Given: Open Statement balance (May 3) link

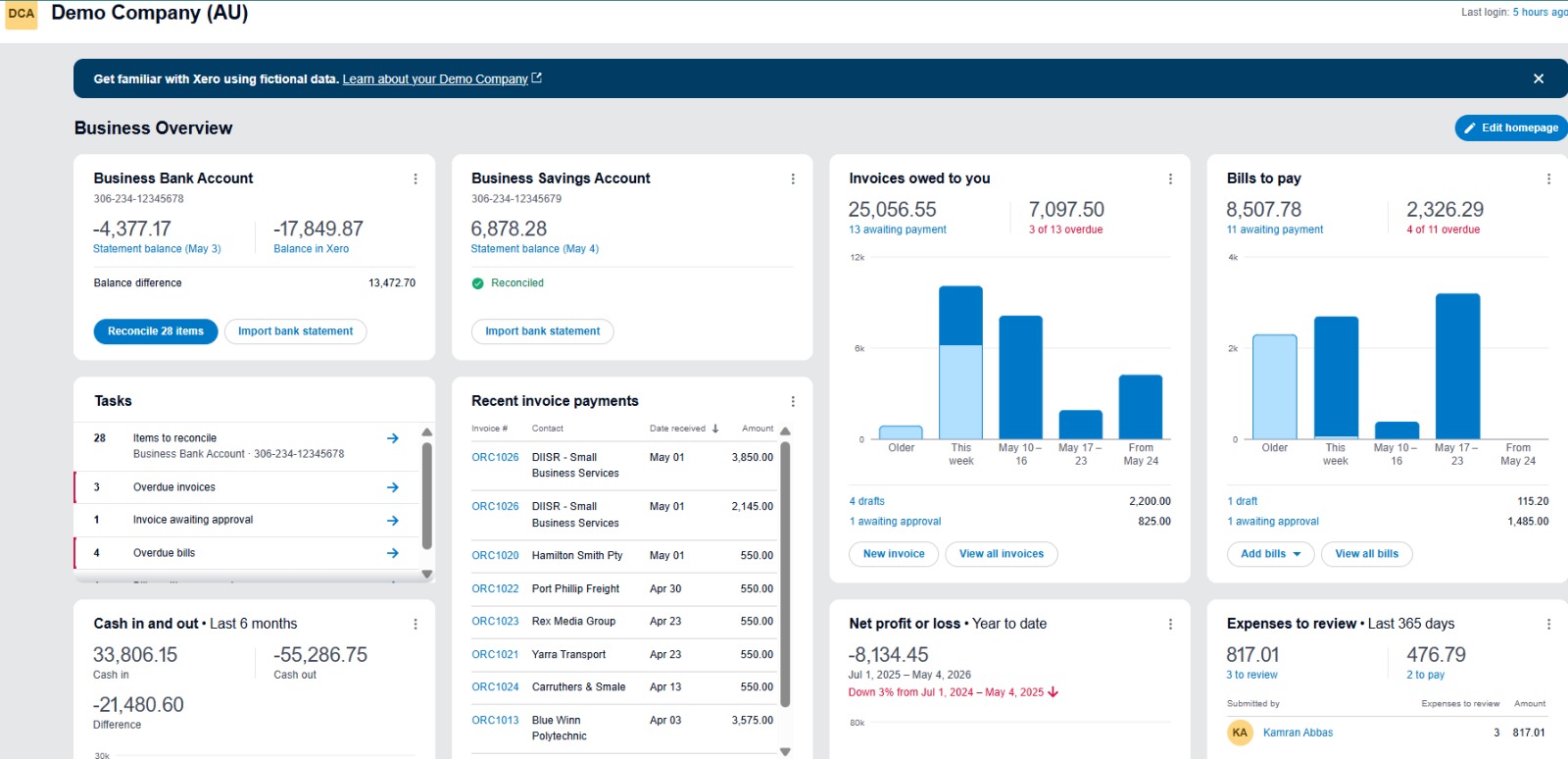Looking at the screenshot, I should (x=157, y=249).
